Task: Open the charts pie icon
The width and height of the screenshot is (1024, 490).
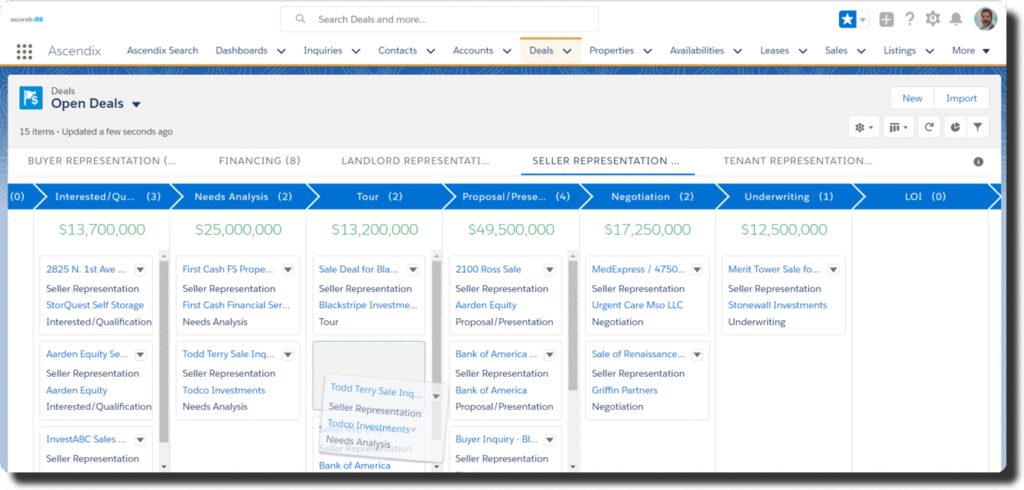Action: [955, 127]
